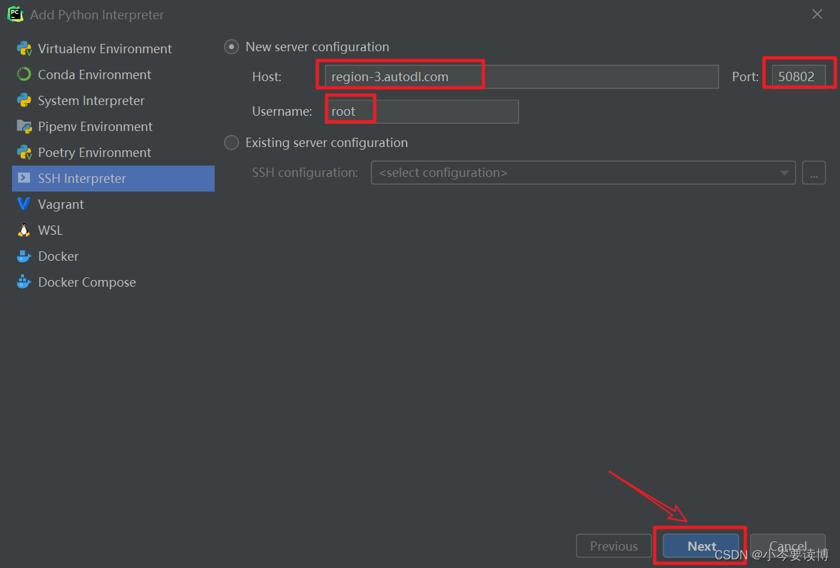Click the SSH Interpreter terminal icon
The width and height of the screenshot is (840, 568).
pyautogui.click(x=24, y=178)
